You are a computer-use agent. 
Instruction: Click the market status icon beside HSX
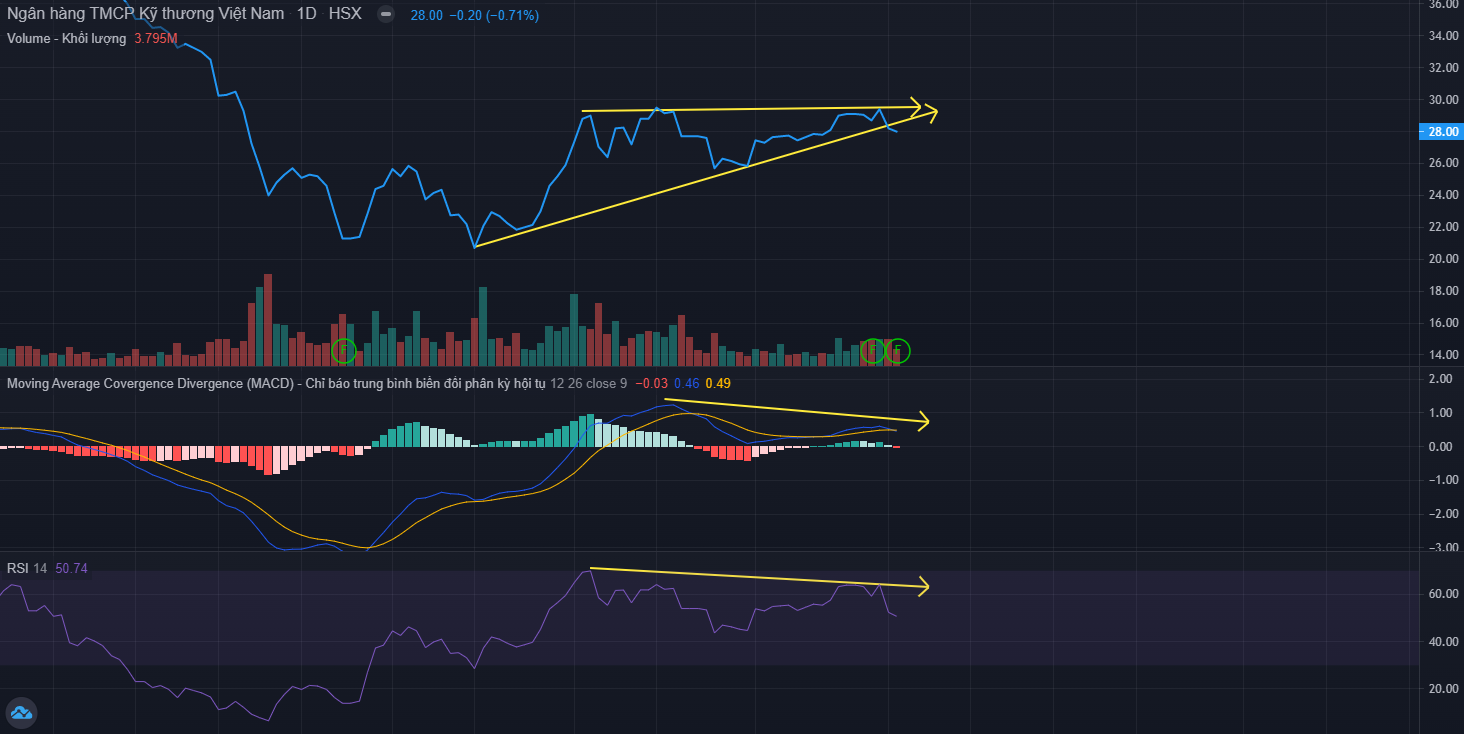(x=387, y=16)
